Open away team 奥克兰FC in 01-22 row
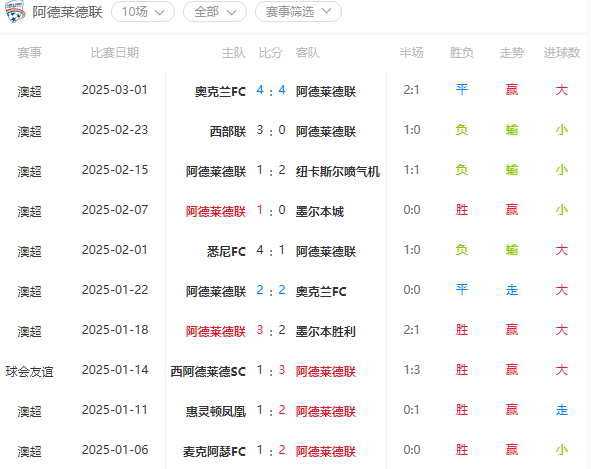Viewport: 591px width, 469px height. pos(321,291)
